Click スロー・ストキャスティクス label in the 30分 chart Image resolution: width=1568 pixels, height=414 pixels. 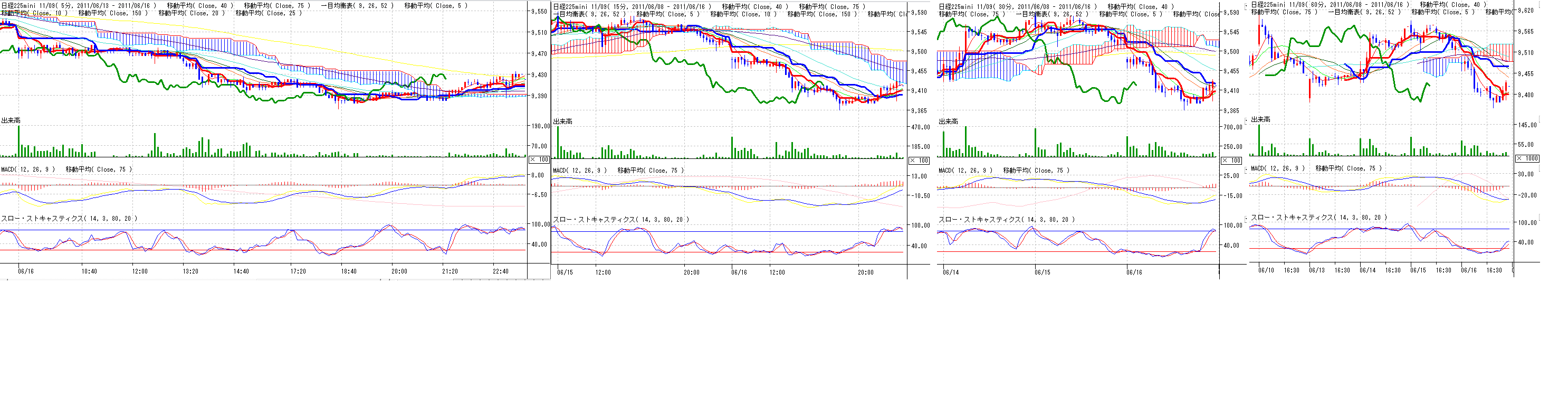point(1006,220)
